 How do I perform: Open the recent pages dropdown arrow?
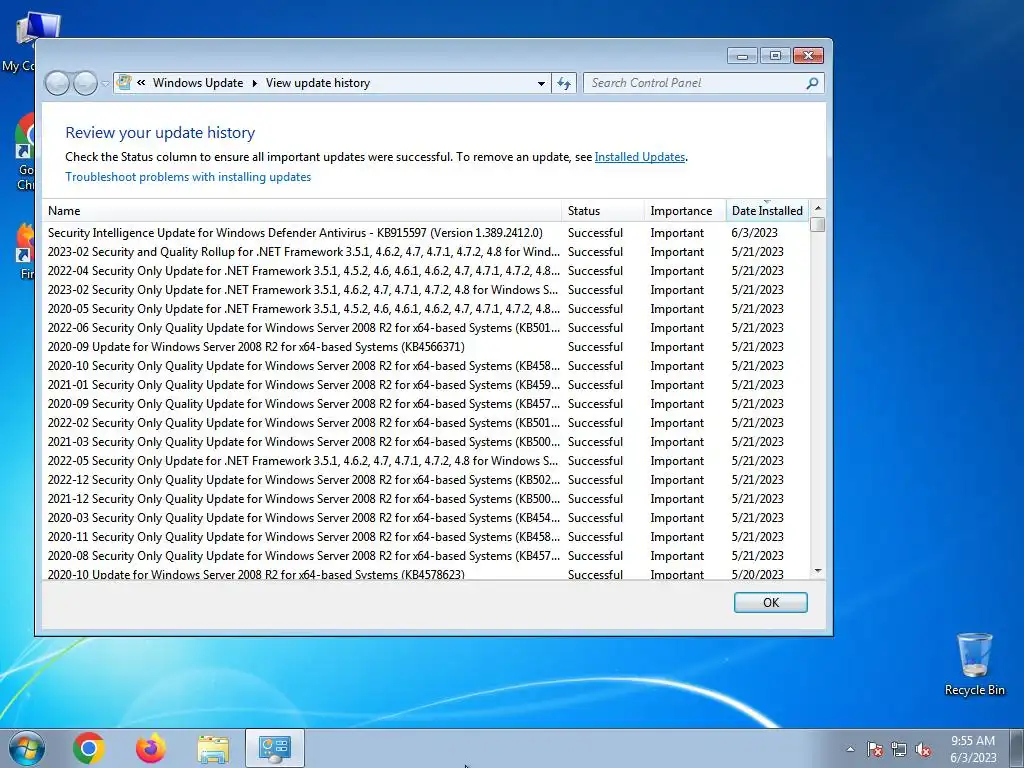pyautogui.click(x=105, y=84)
